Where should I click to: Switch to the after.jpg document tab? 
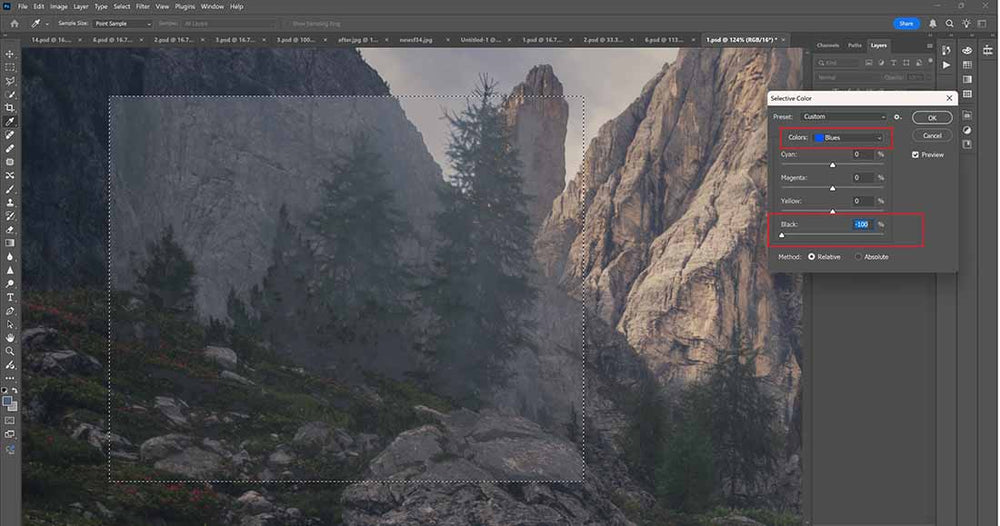(358, 40)
